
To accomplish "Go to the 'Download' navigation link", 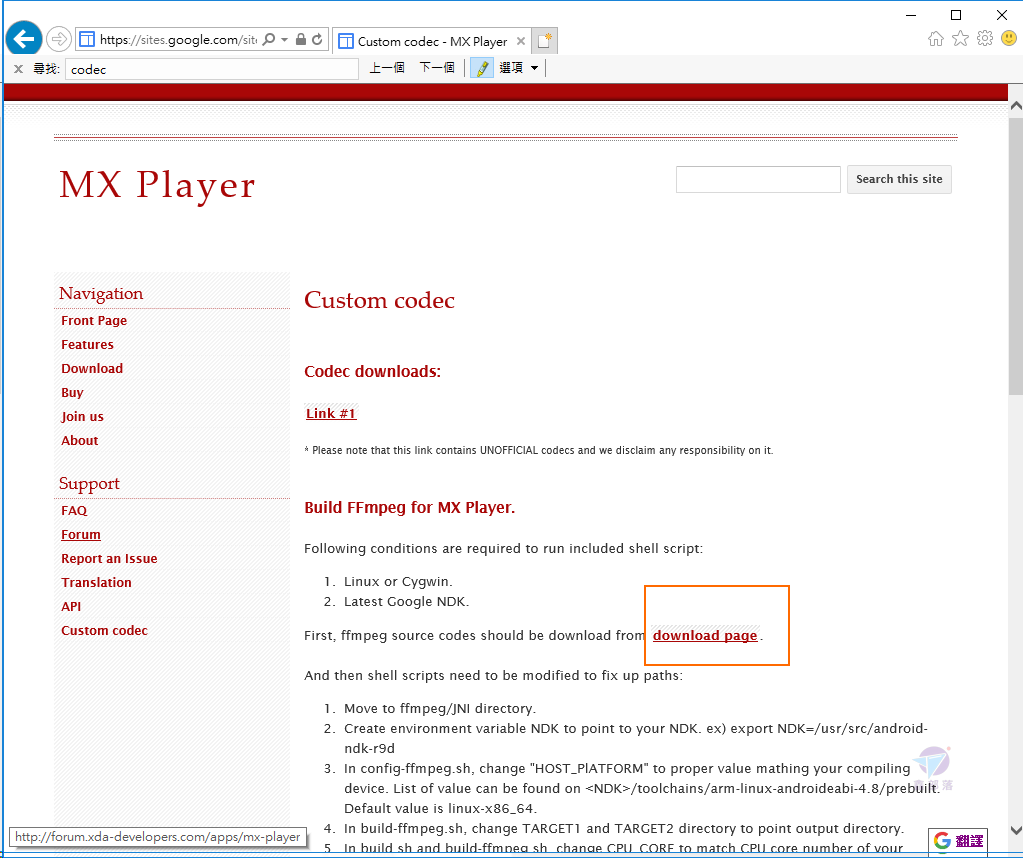I will [x=92, y=369].
